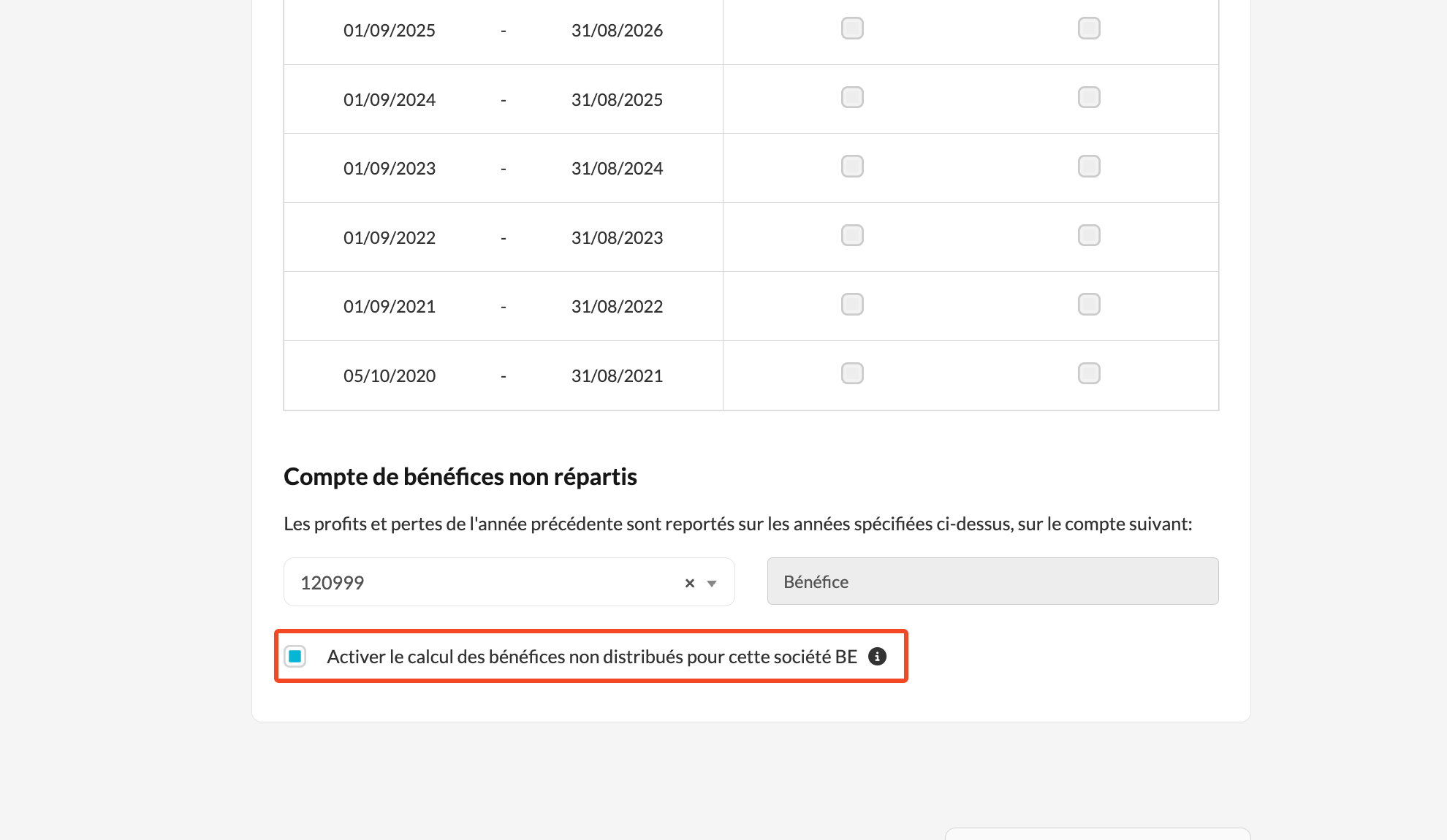Click the Activer le calcul des bénéfices label
The image size is (1447, 840).
point(591,657)
